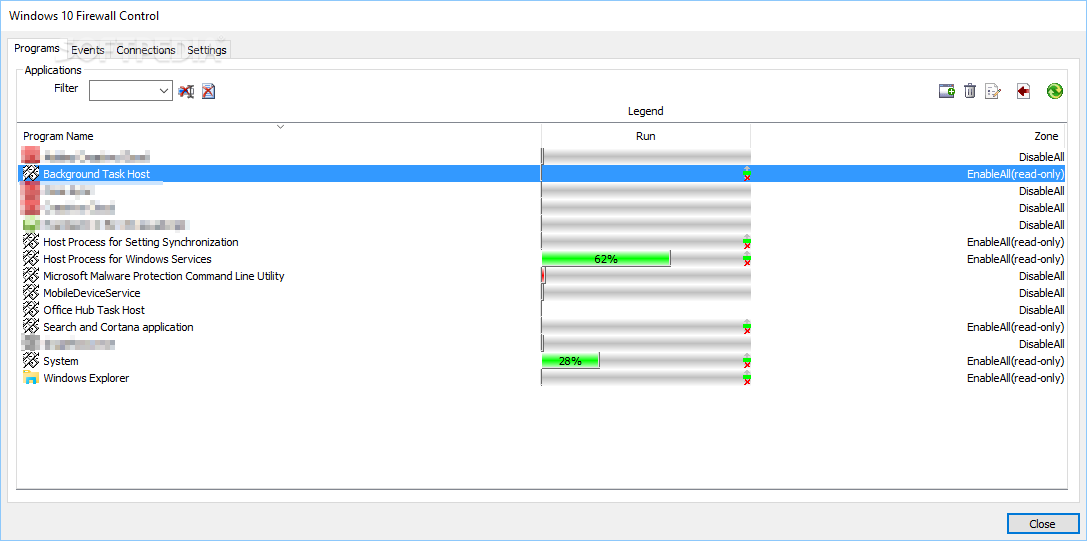Select Search and Cortana application
1087x541 pixels.
119,327
